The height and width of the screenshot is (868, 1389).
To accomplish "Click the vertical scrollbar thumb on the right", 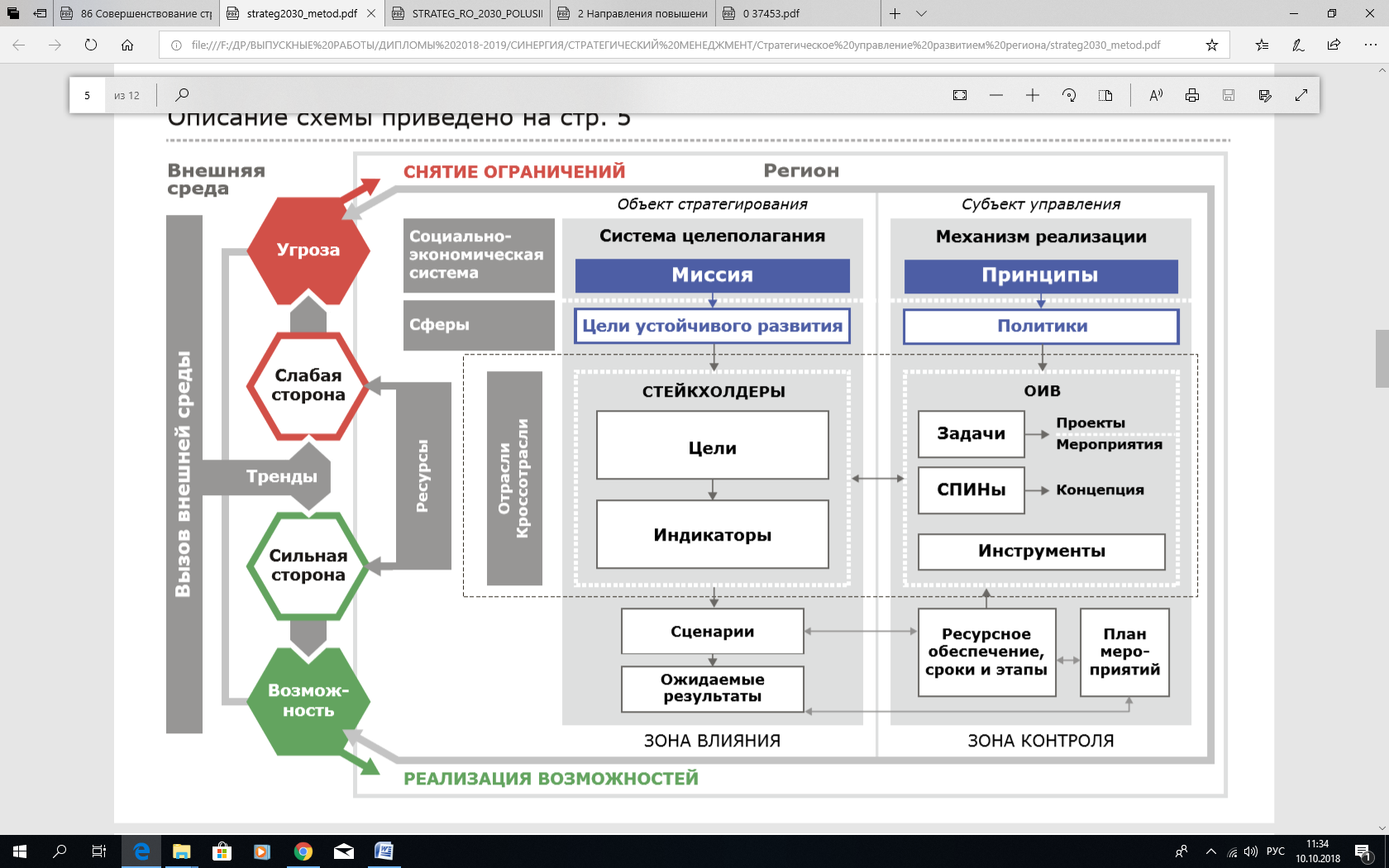I will point(1382,358).
